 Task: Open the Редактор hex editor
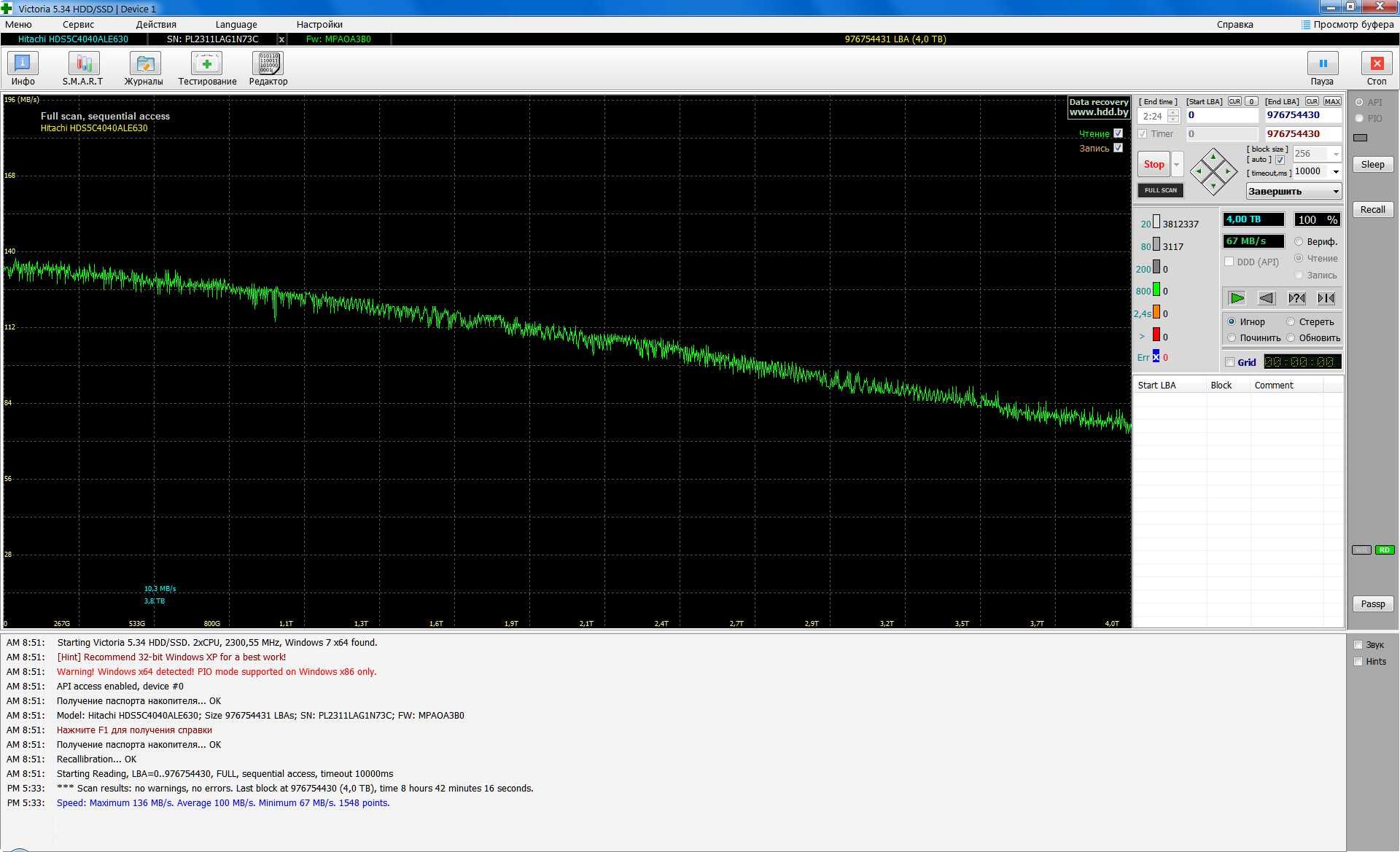pyautogui.click(x=268, y=69)
